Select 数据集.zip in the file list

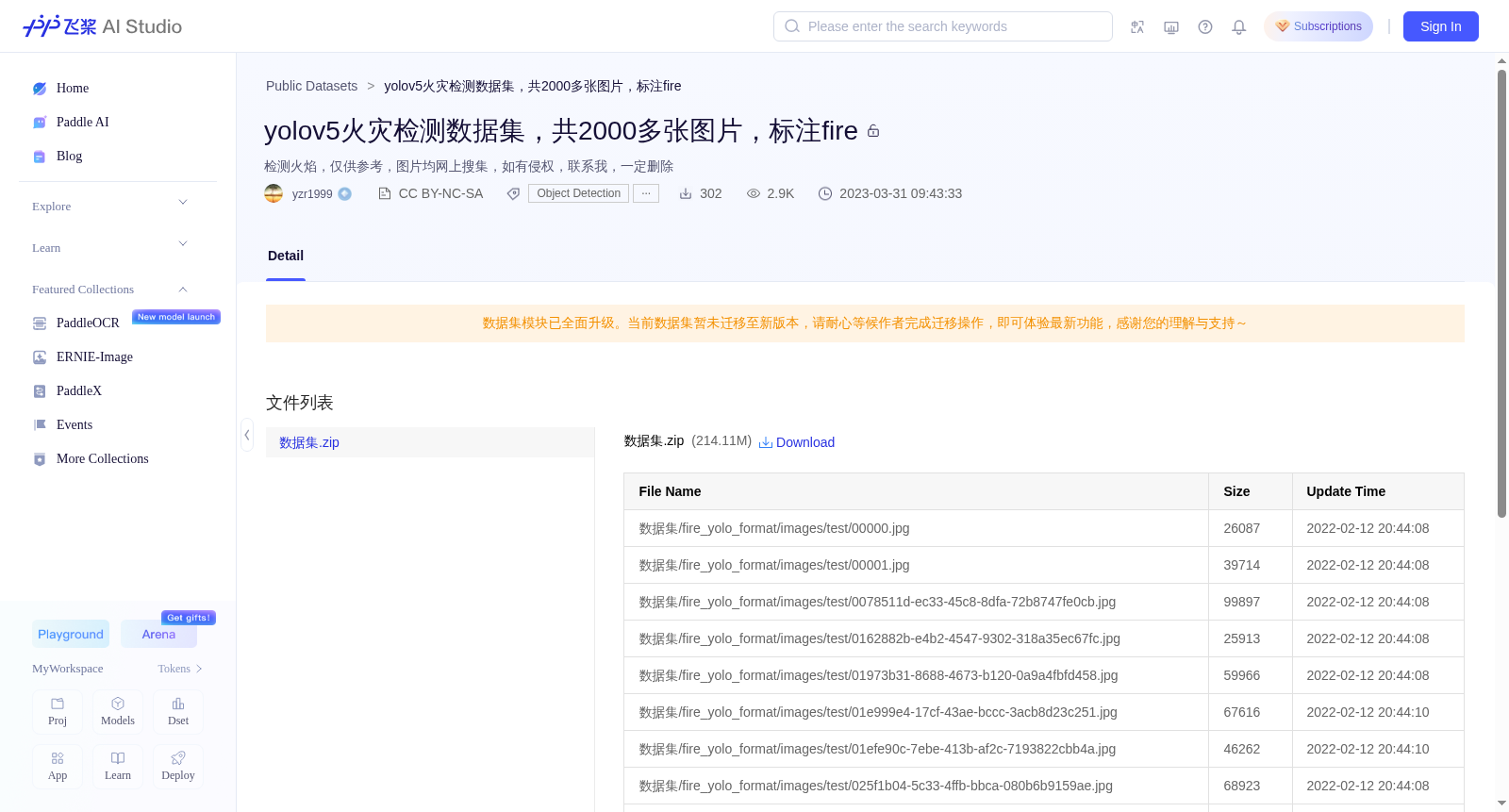[430, 442]
